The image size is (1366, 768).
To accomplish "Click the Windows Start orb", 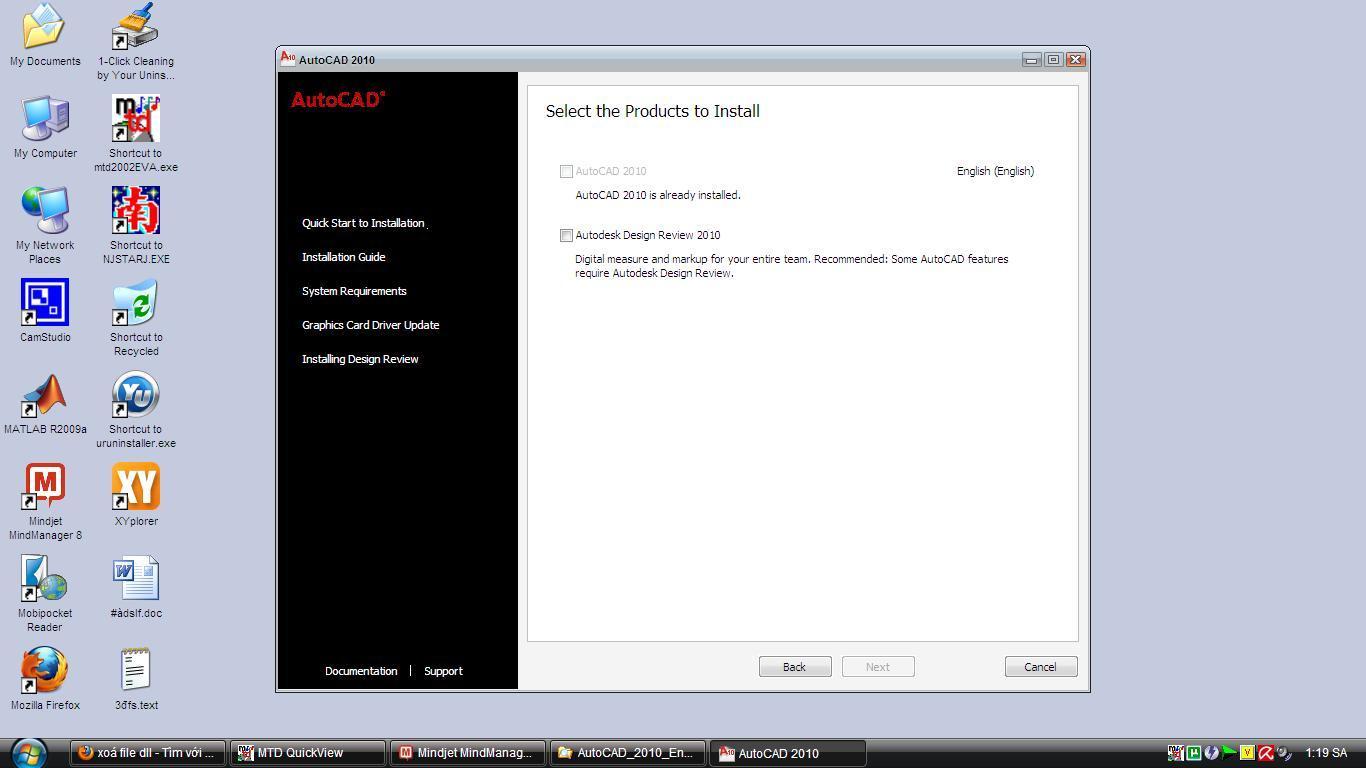I will (29, 753).
